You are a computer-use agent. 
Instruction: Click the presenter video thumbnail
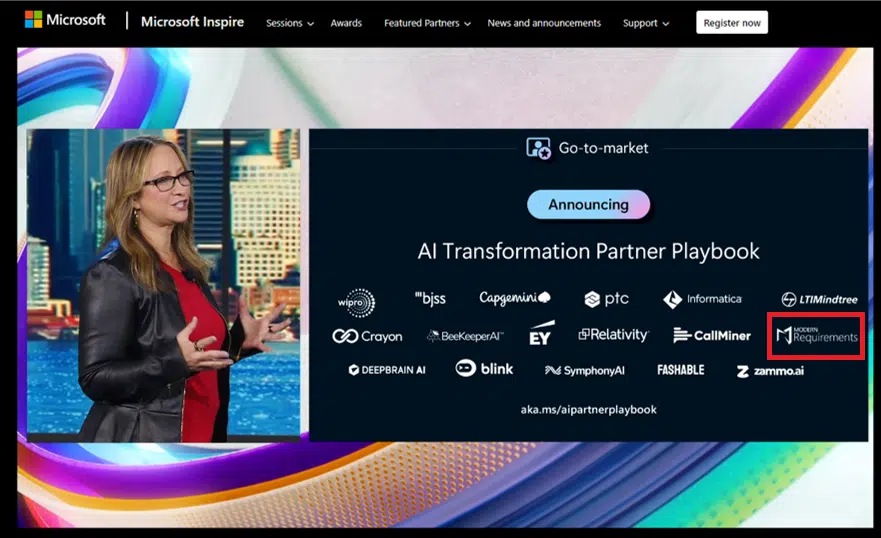tap(163, 284)
